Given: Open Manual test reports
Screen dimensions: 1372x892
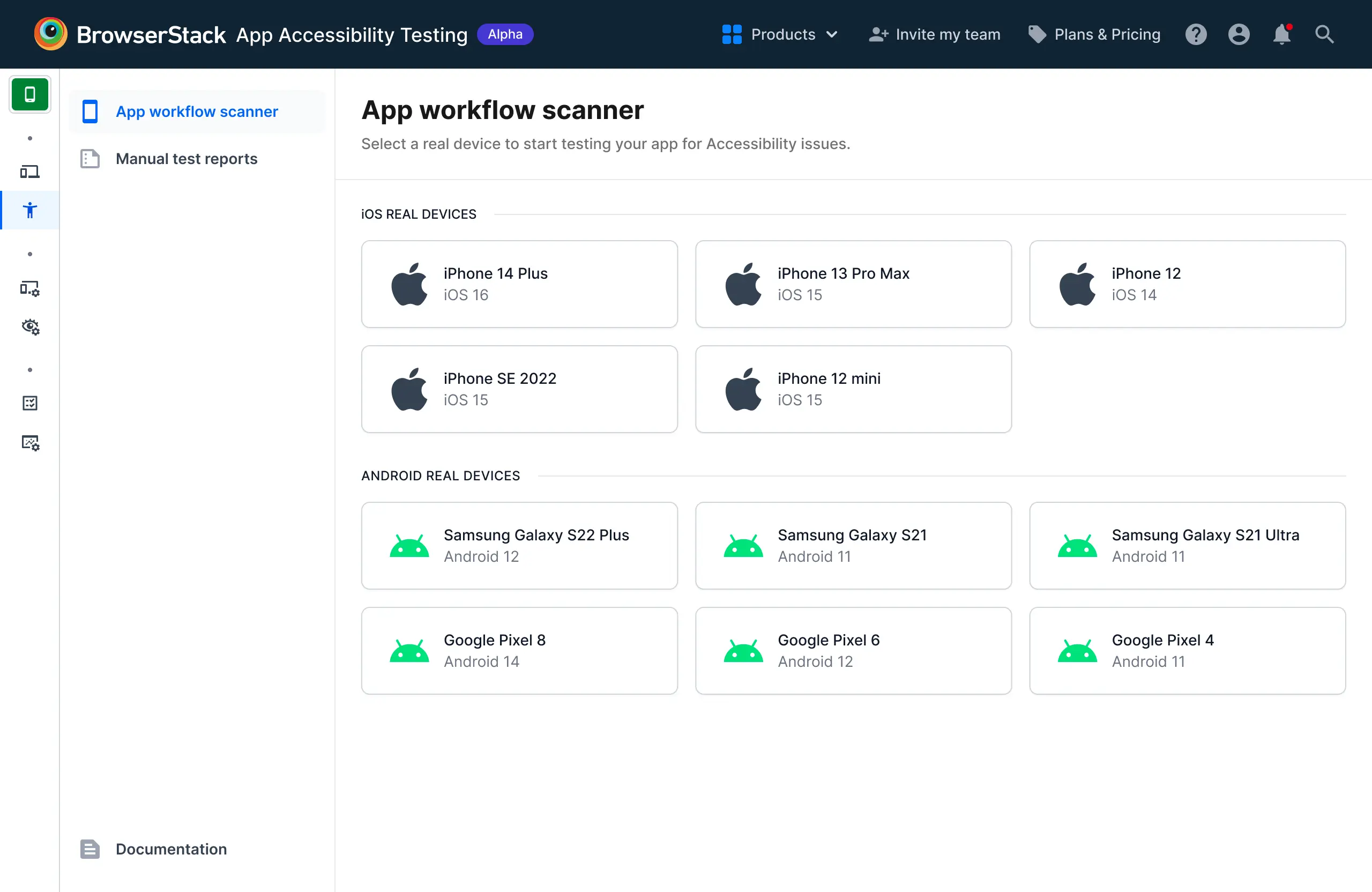Looking at the screenshot, I should tap(186, 159).
